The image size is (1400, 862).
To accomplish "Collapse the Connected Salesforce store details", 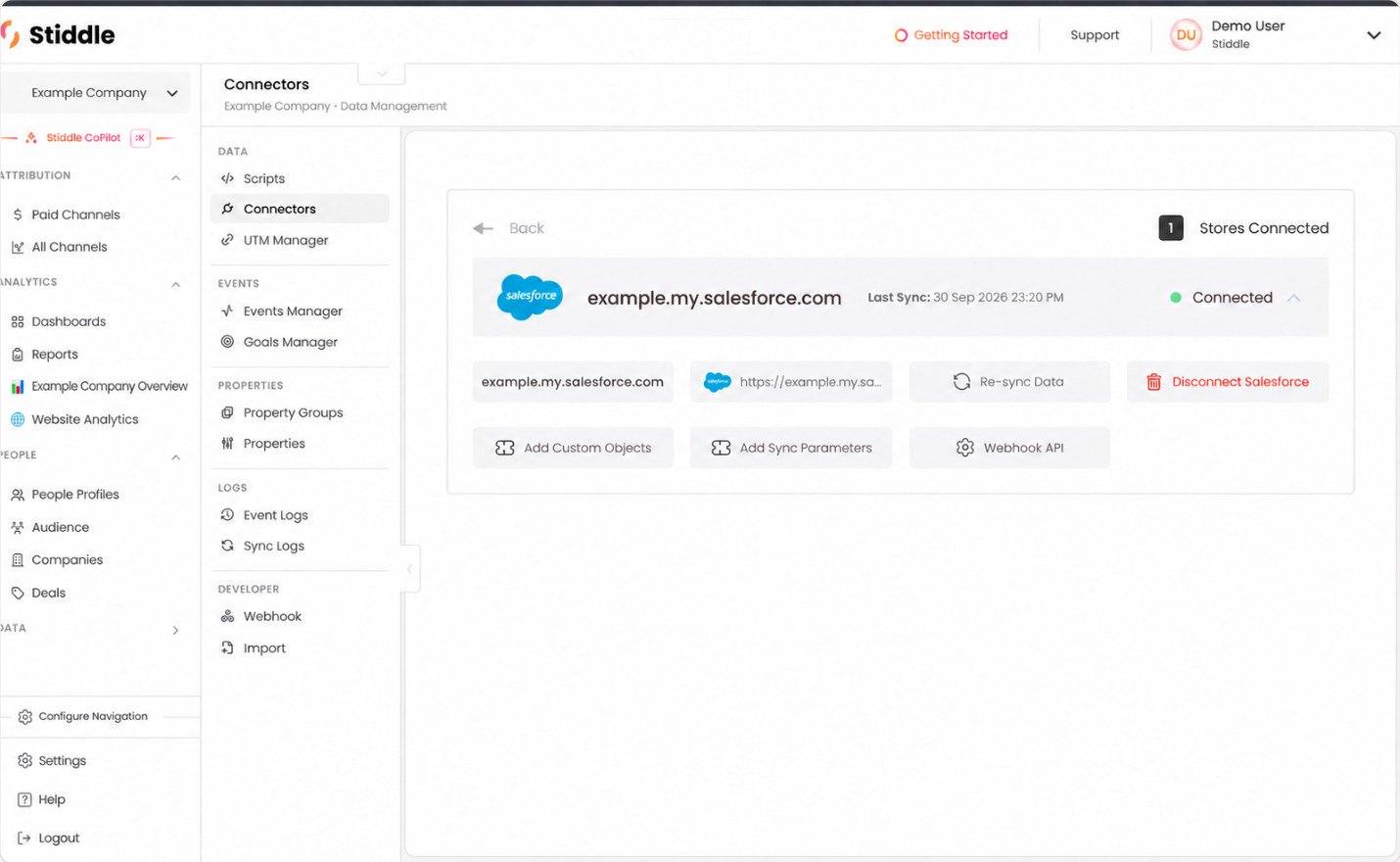I will [x=1294, y=298].
